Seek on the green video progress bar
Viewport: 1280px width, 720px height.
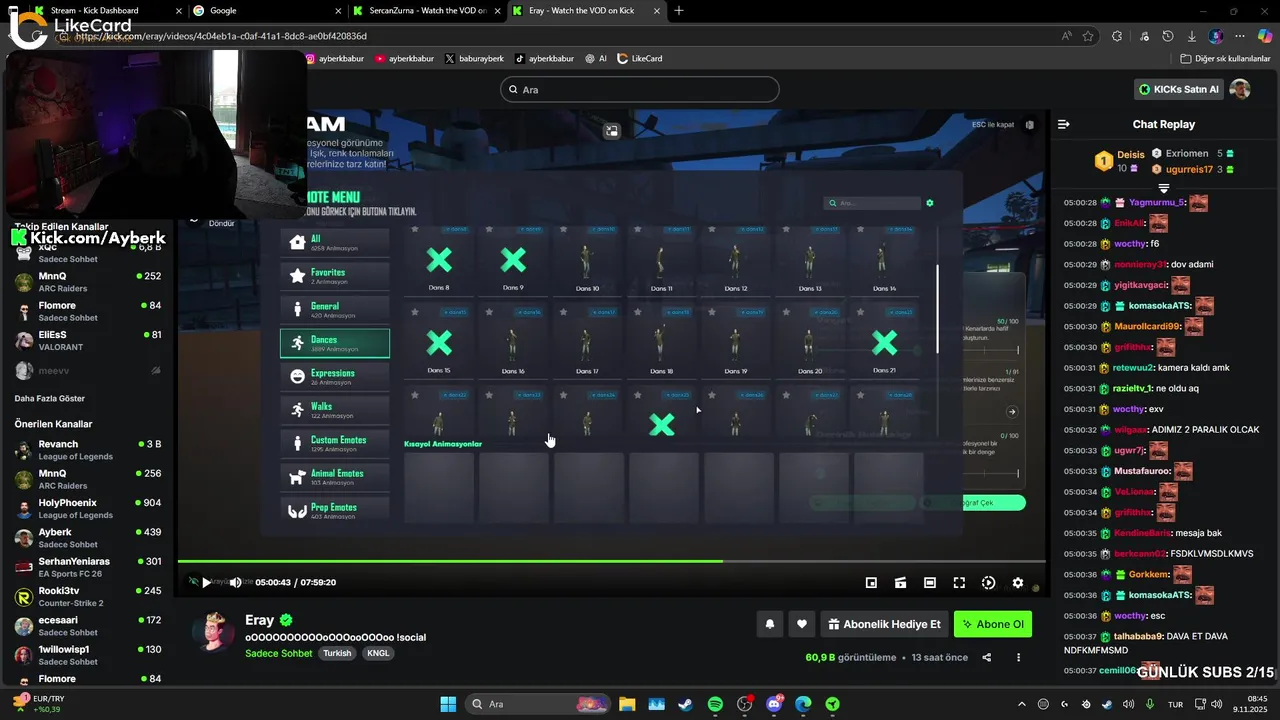[610, 561]
